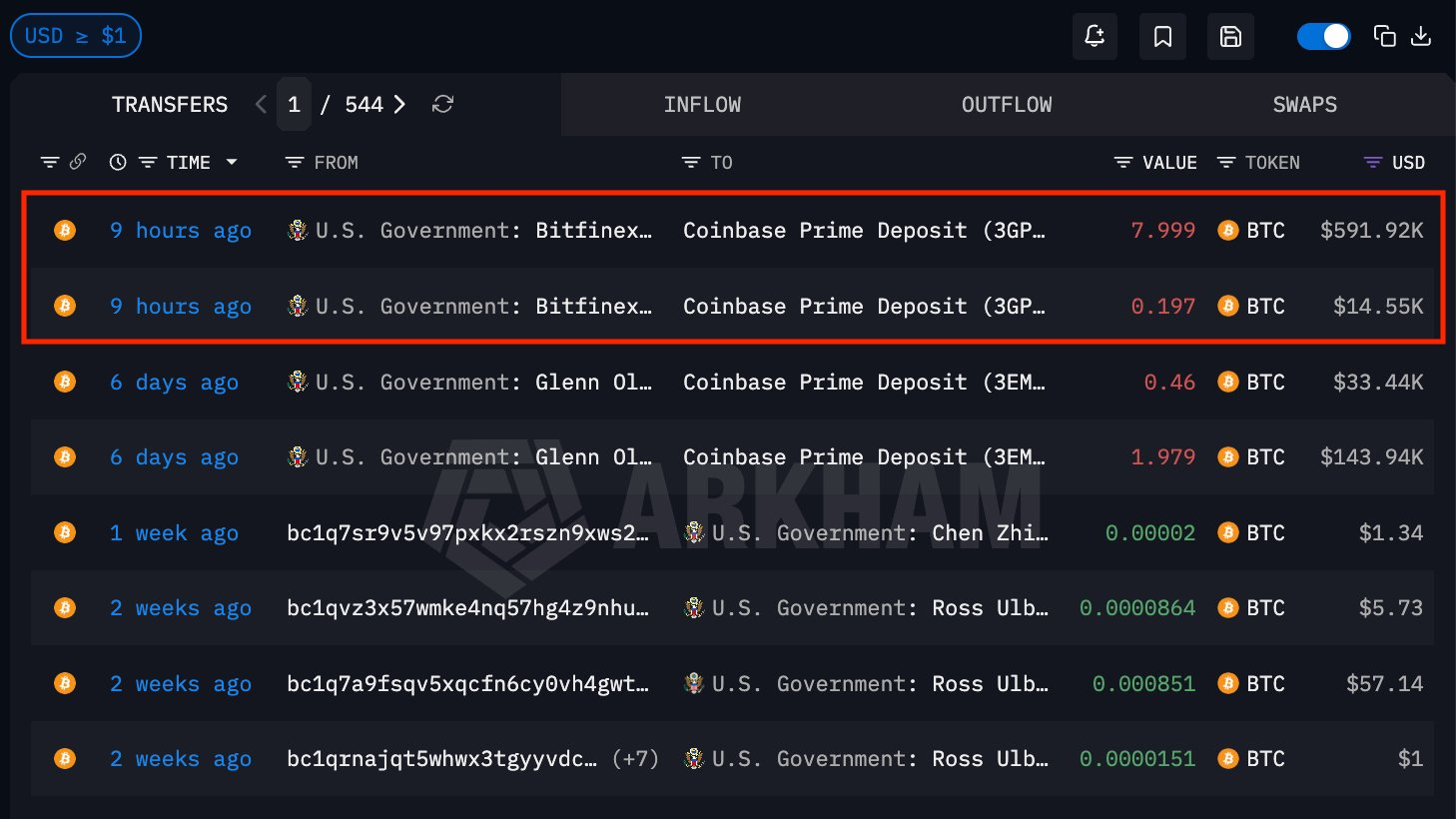Go to previous transfers page
This screenshot has height=819, width=1456.
(261, 104)
